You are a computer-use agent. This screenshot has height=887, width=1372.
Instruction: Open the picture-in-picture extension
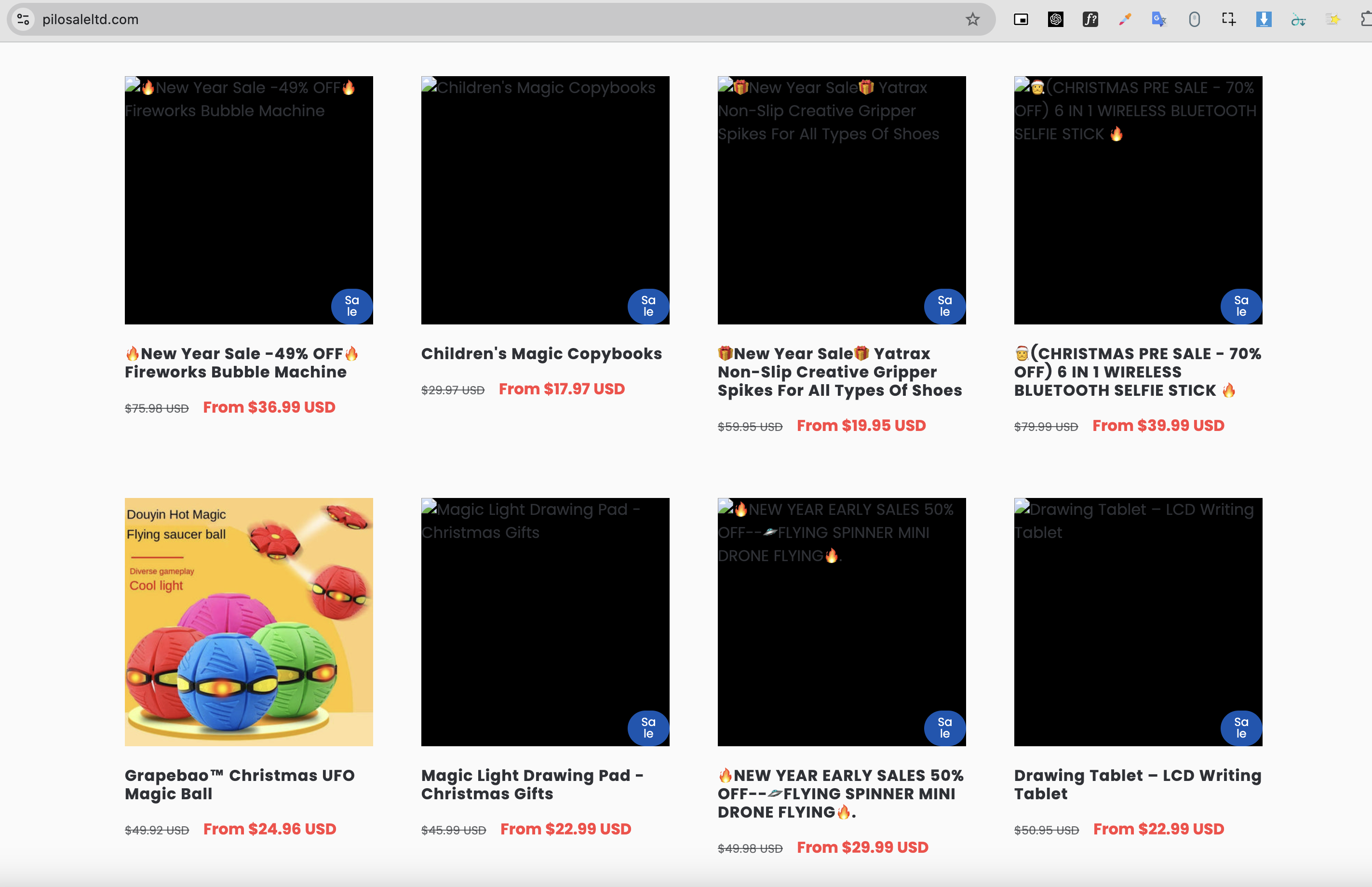[x=1021, y=20]
